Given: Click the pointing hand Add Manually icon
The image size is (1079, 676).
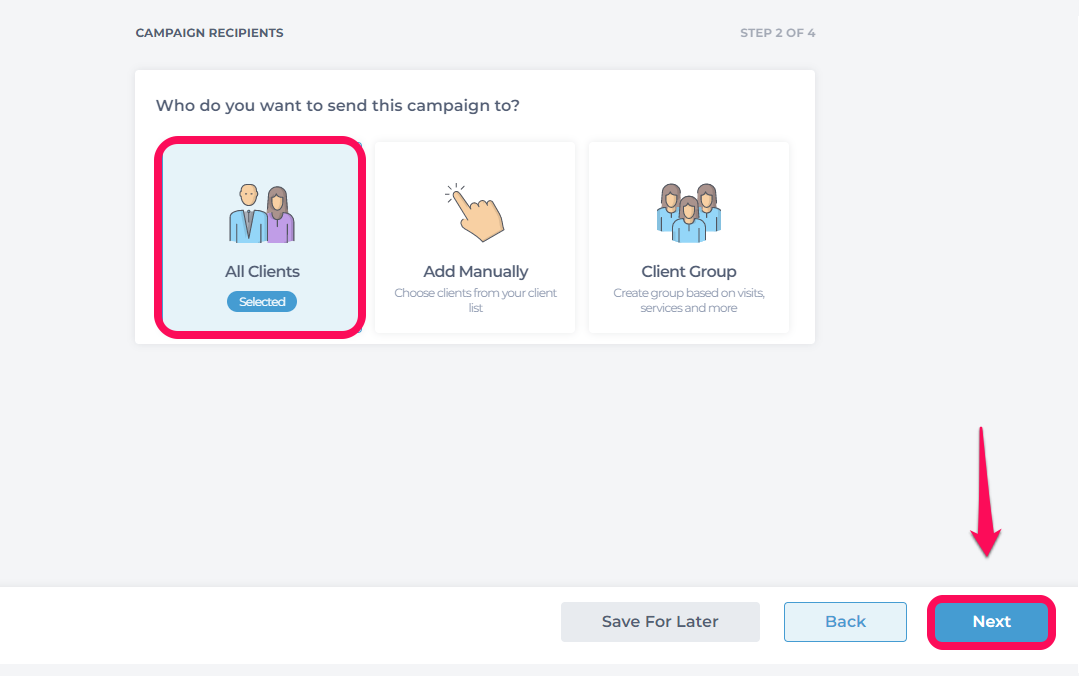Looking at the screenshot, I should (475, 212).
